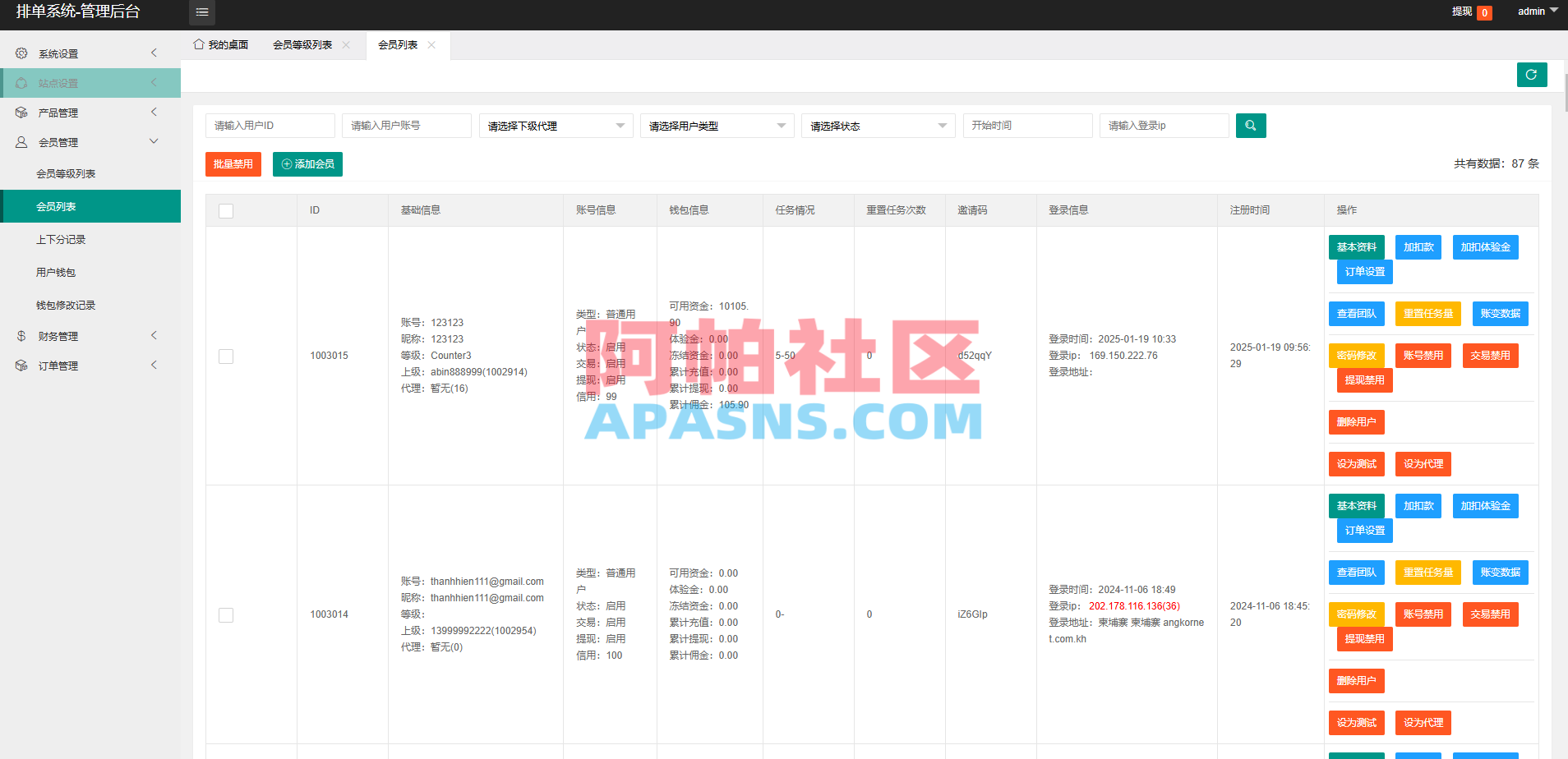Open the 请选择用户类型 dropdown
Screen dimensions: 1568x759
pos(716,125)
